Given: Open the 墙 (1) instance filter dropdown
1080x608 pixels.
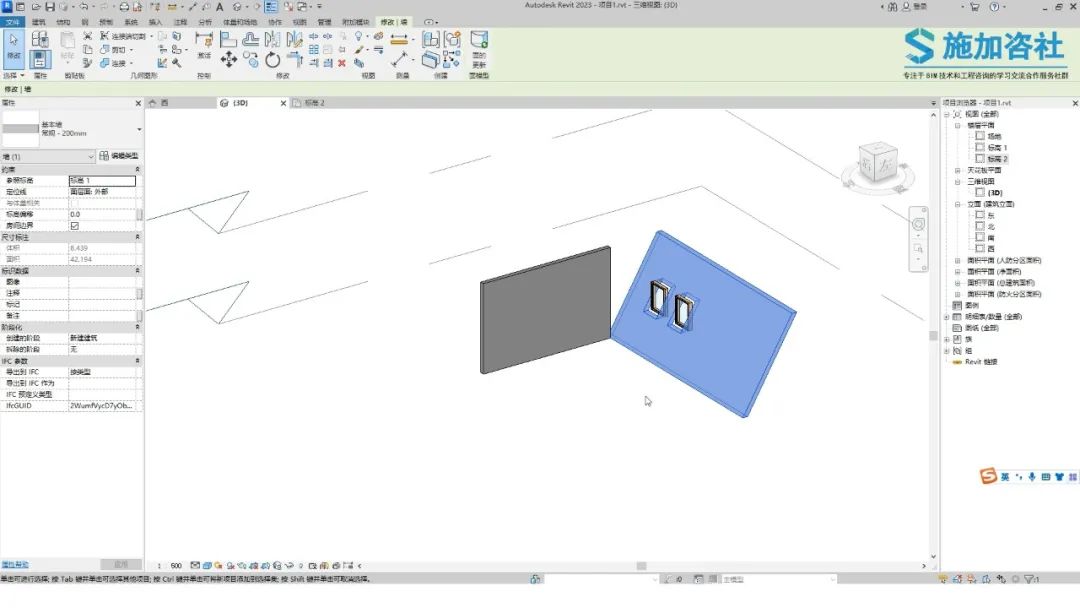Looking at the screenshot, I should 48,157.
